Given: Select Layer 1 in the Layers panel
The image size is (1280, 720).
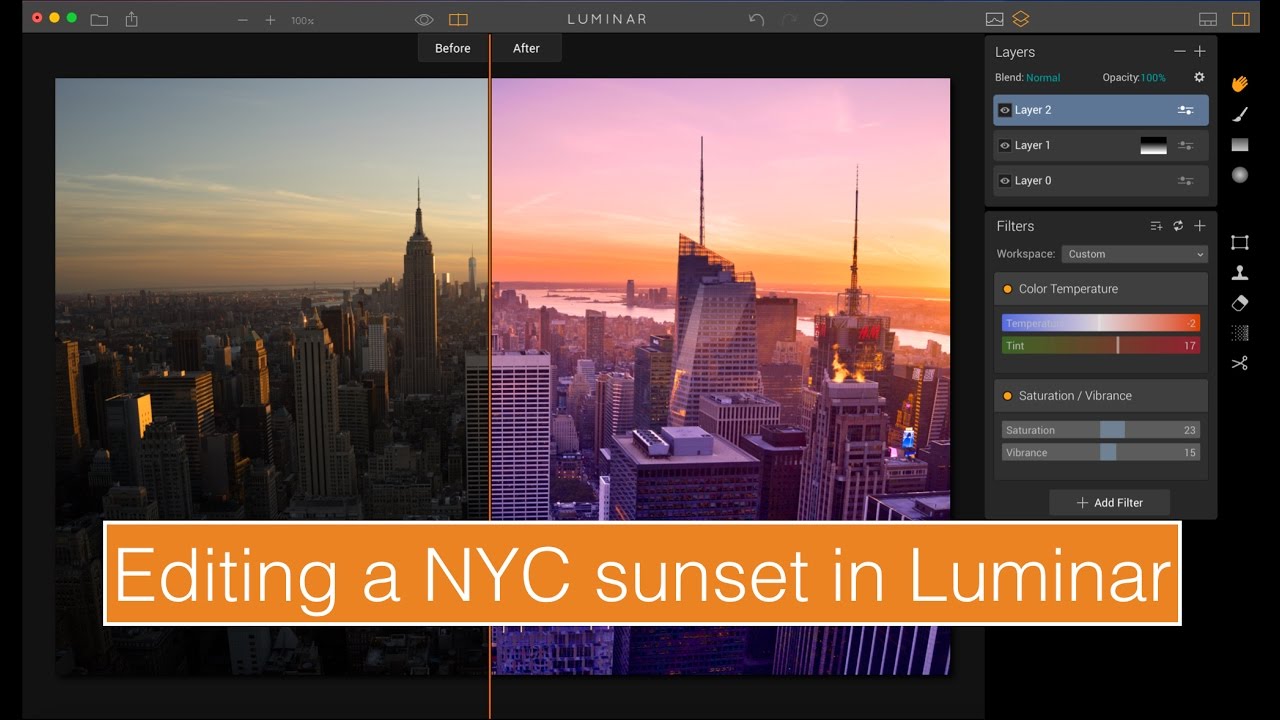Looking at the screenshot, I should click(x=1101, y=145).
